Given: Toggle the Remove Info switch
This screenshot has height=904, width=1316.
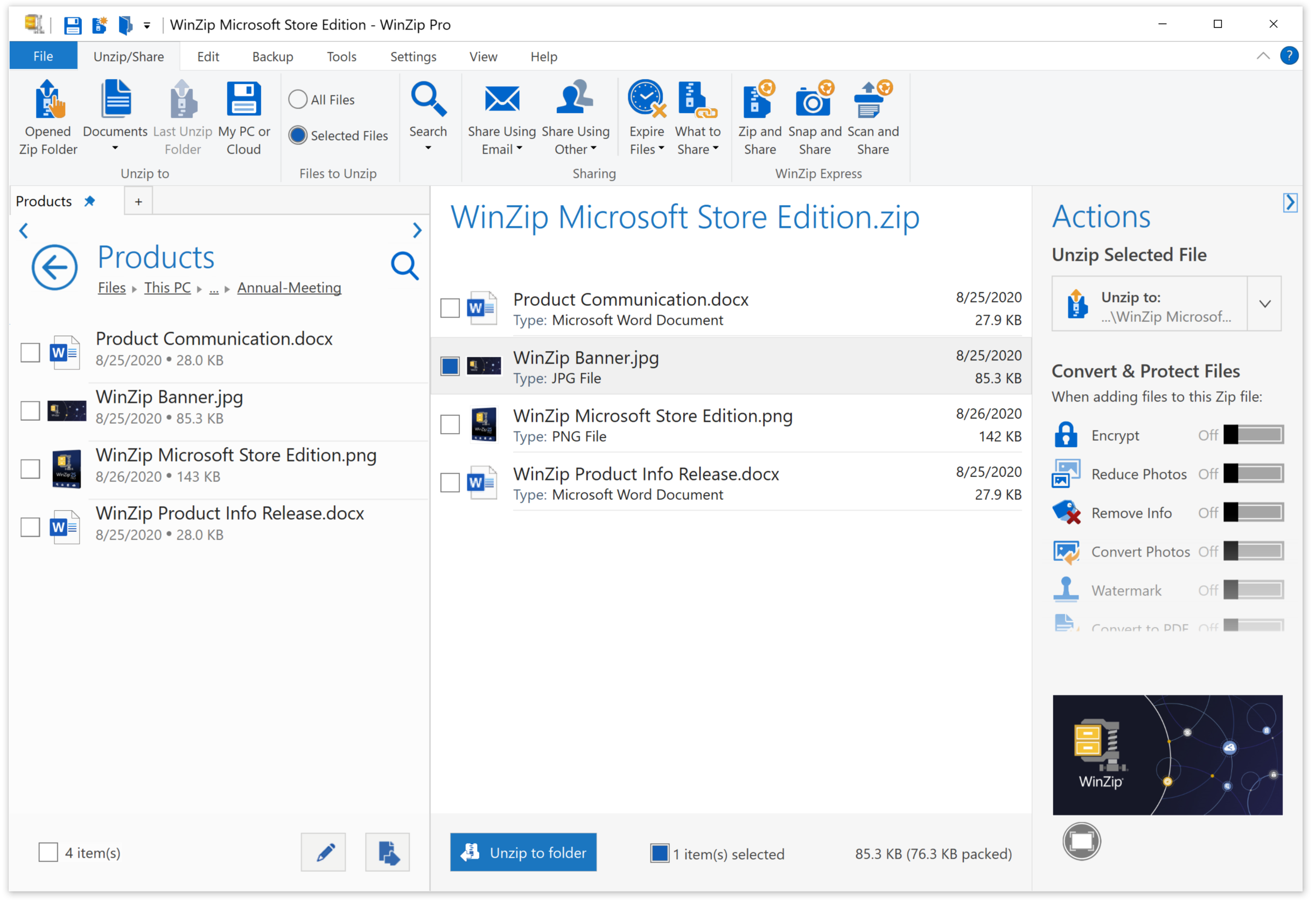Looking at the screenshot, I should pos(1253,512).
